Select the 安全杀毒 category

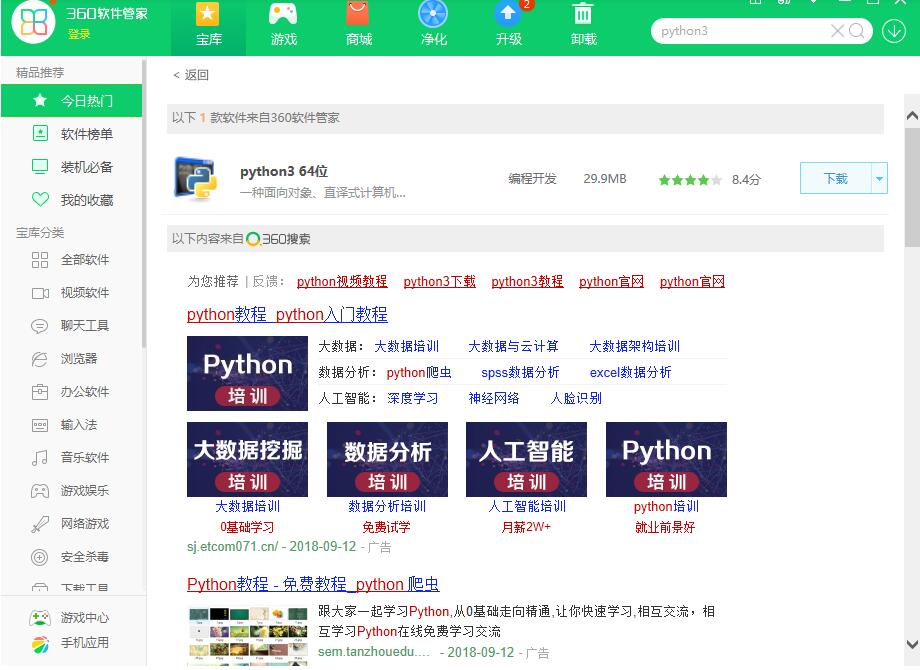click(x=72, y=557)
